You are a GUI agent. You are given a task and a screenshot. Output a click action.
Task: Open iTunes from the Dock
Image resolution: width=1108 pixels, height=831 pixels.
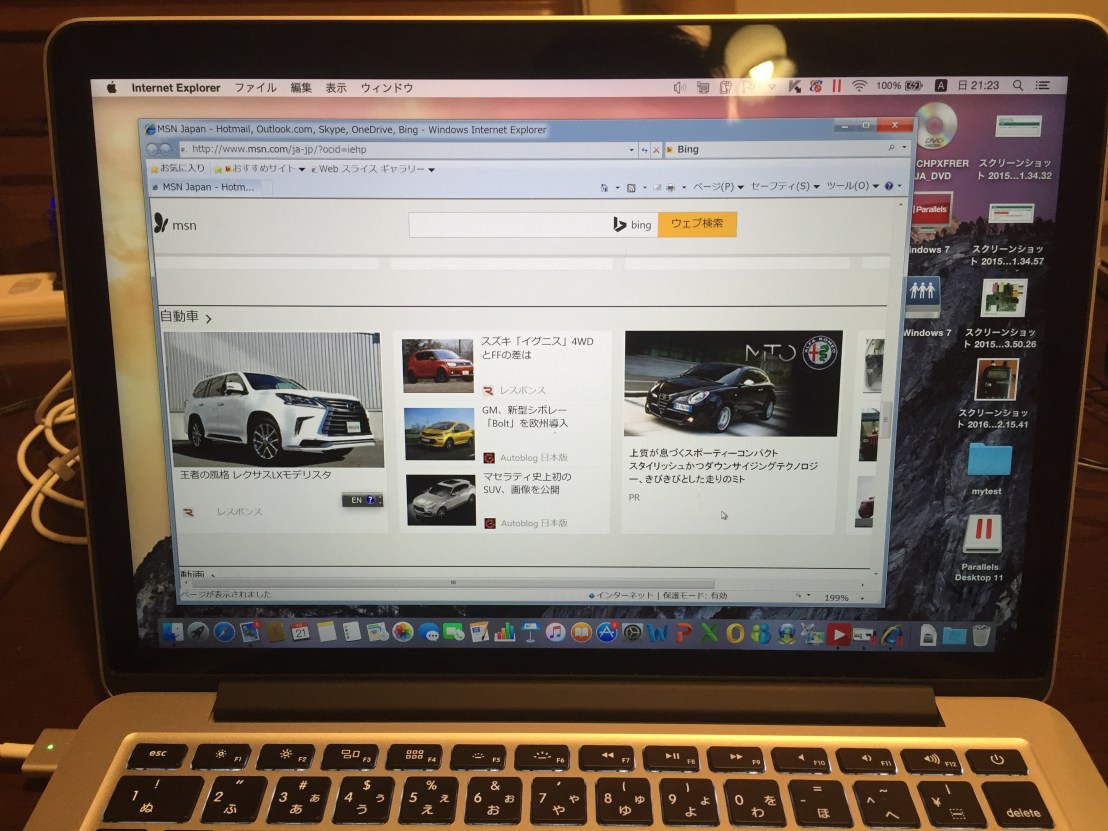(555, 632)
